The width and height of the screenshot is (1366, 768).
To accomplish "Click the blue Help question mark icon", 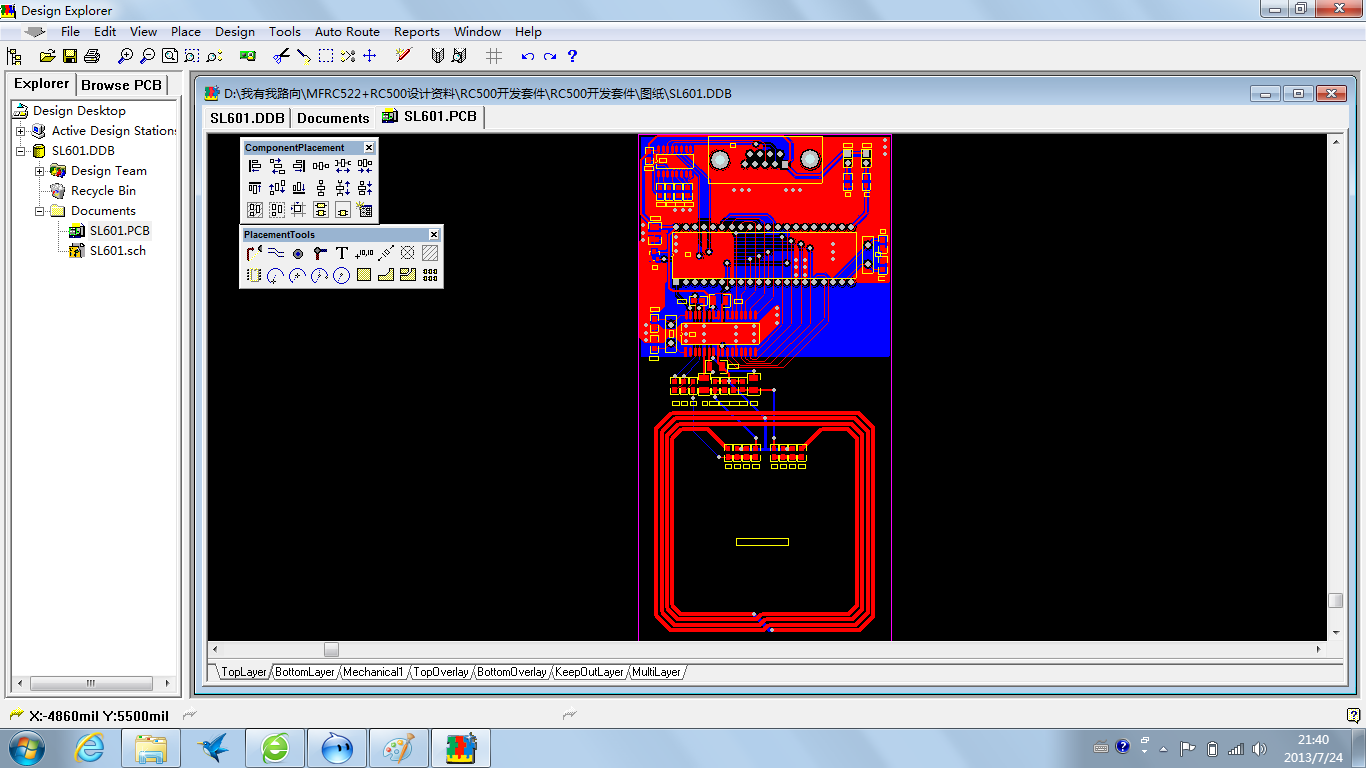I will [572, 56].
